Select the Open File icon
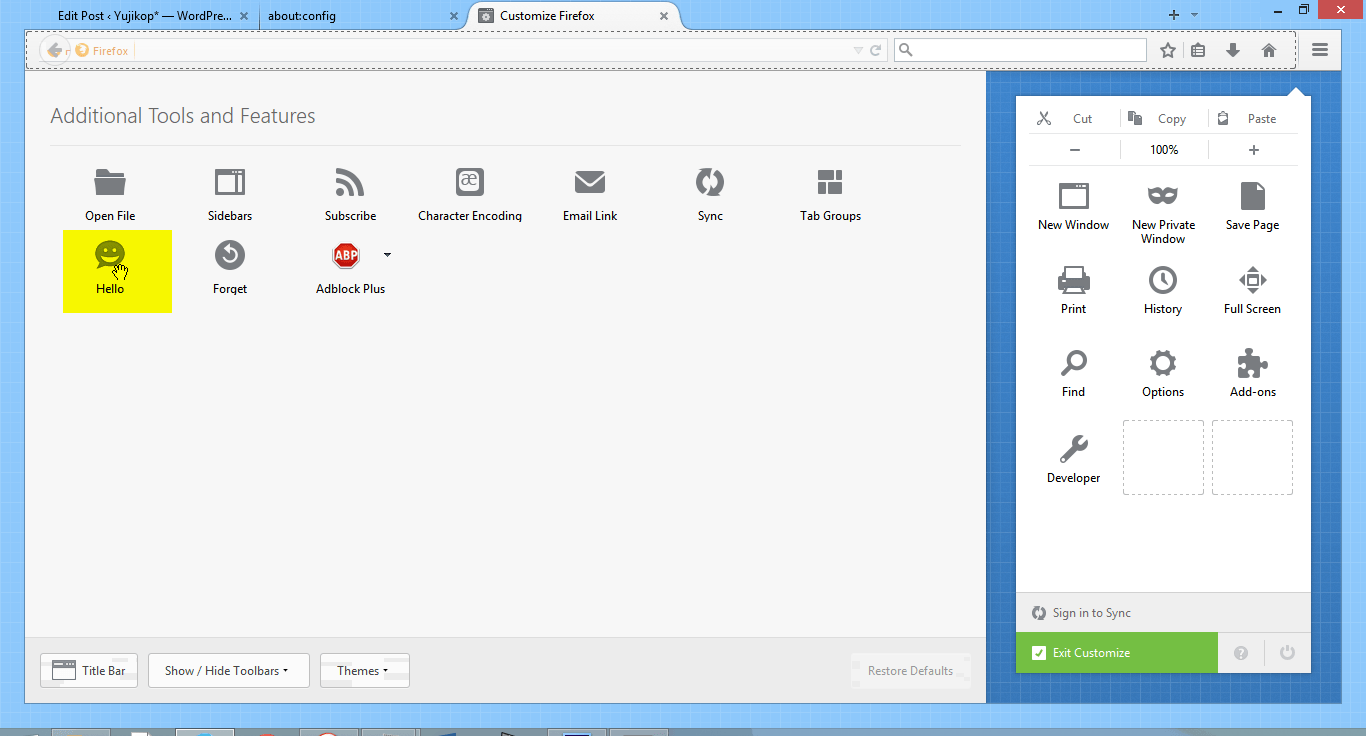Viewport: 1366px width, 736px height. [x=110, y=182]
